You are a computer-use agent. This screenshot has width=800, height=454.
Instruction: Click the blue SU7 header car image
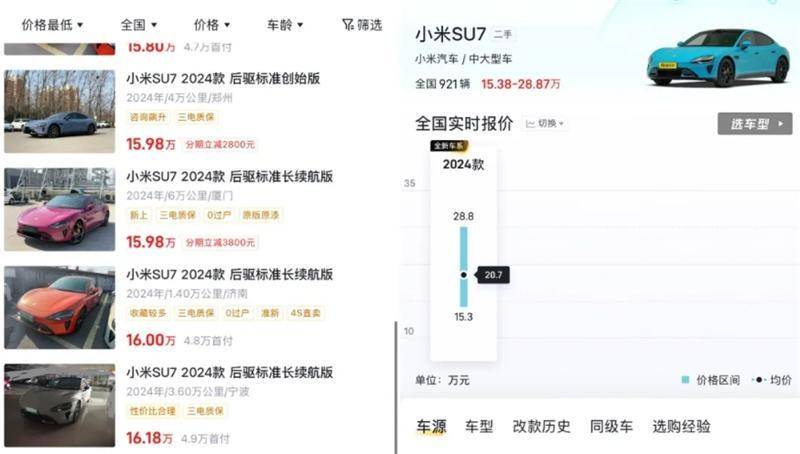[x=717, y=57]
